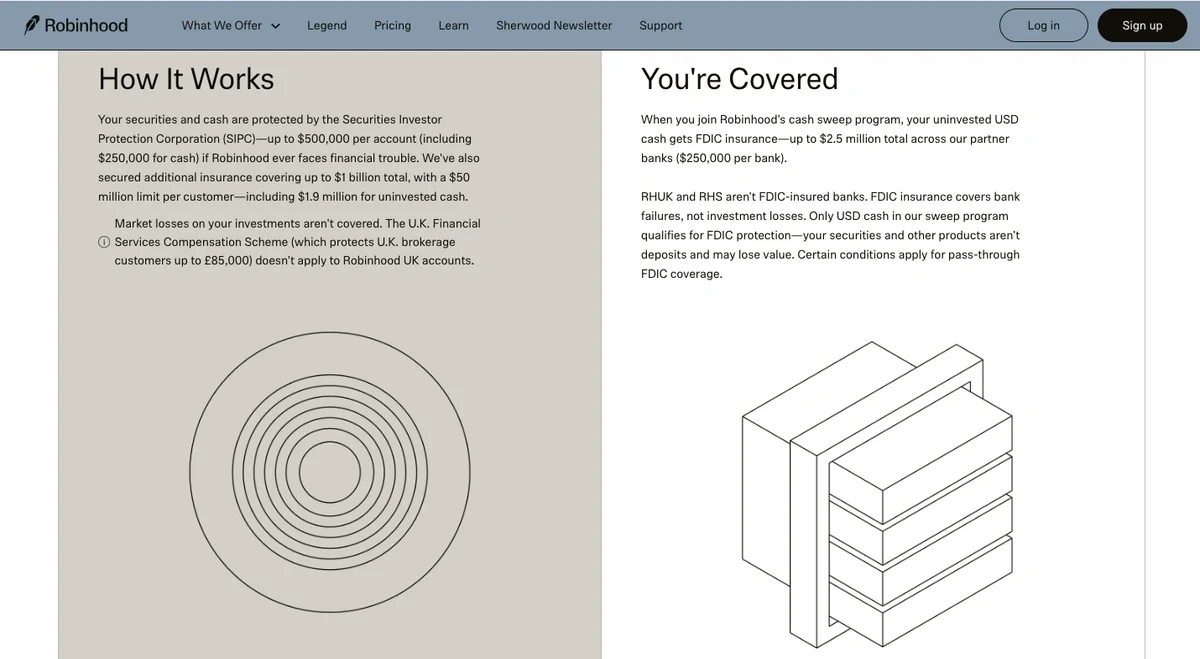Click the 'You're Covered' heading
The width and height of the screenshot is (1200, 659).
pyautogui.click(x=740, y=79)
